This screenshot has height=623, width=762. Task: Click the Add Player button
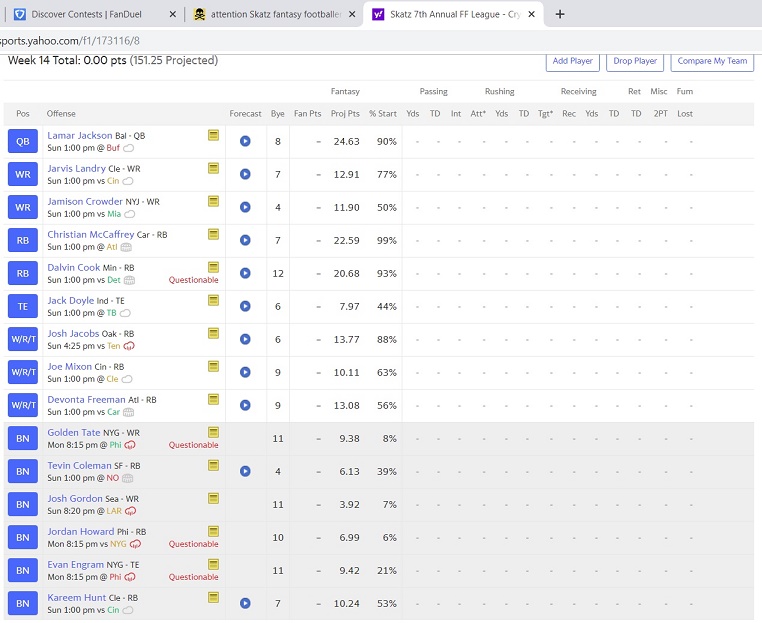[572, 61]
